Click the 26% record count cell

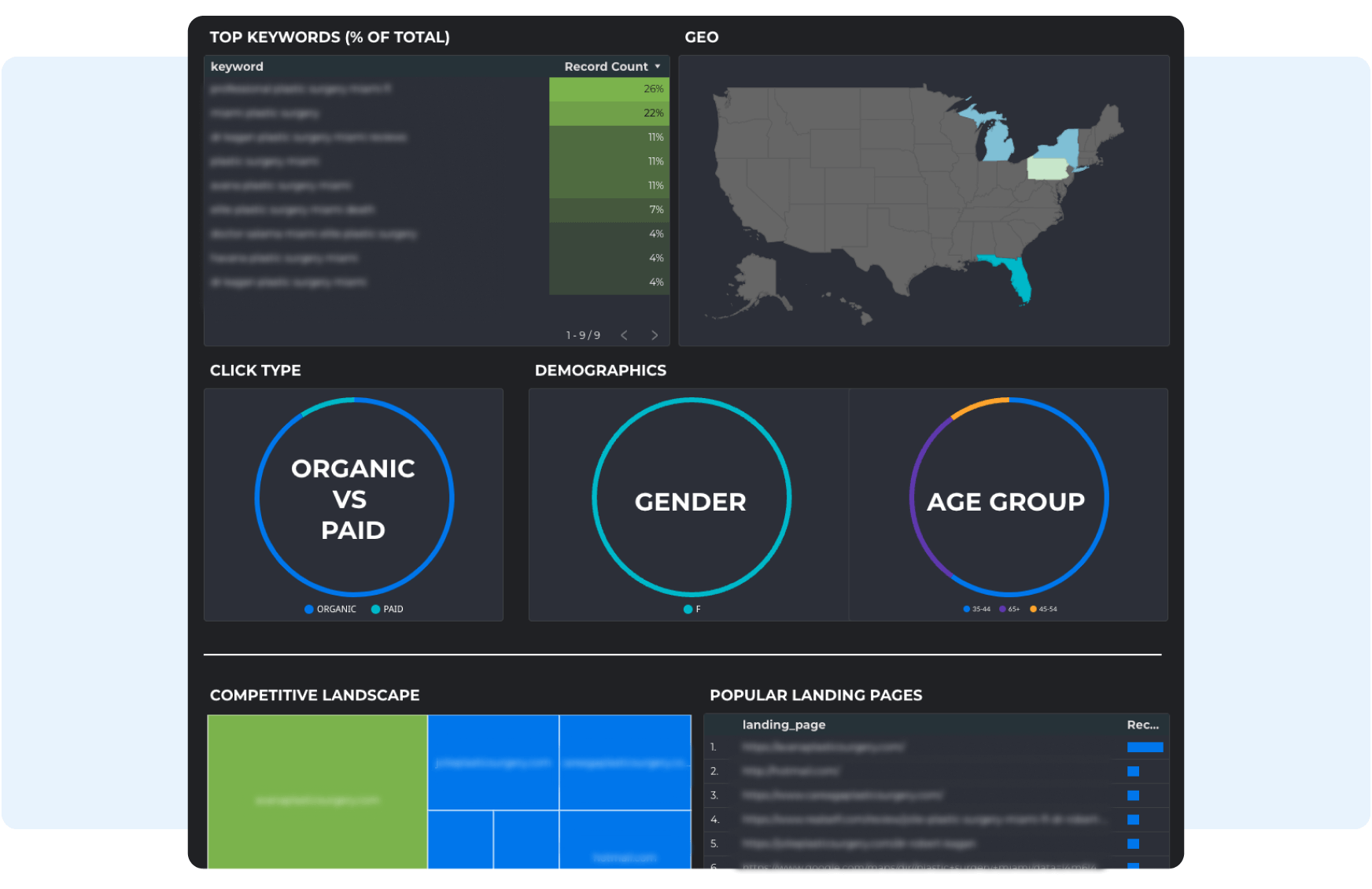click(609, 89)
